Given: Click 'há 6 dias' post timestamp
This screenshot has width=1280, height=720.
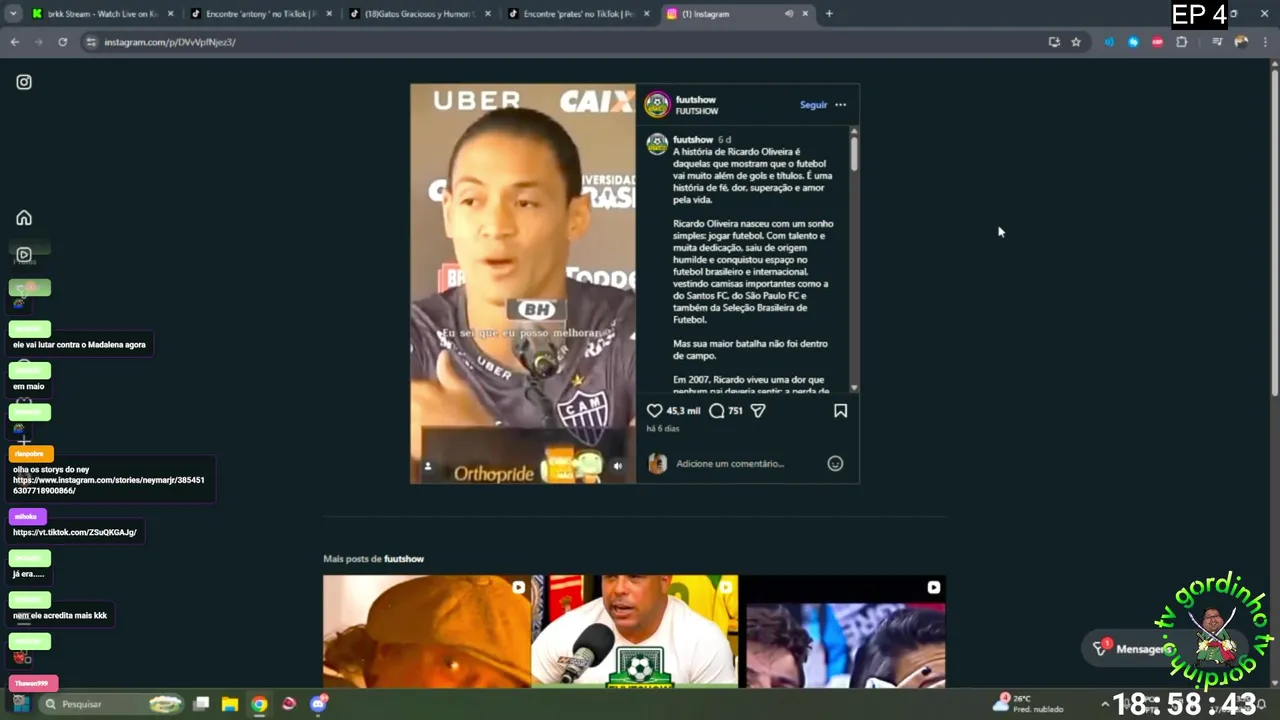Looking at the screenshot, I should pos(663,428).
